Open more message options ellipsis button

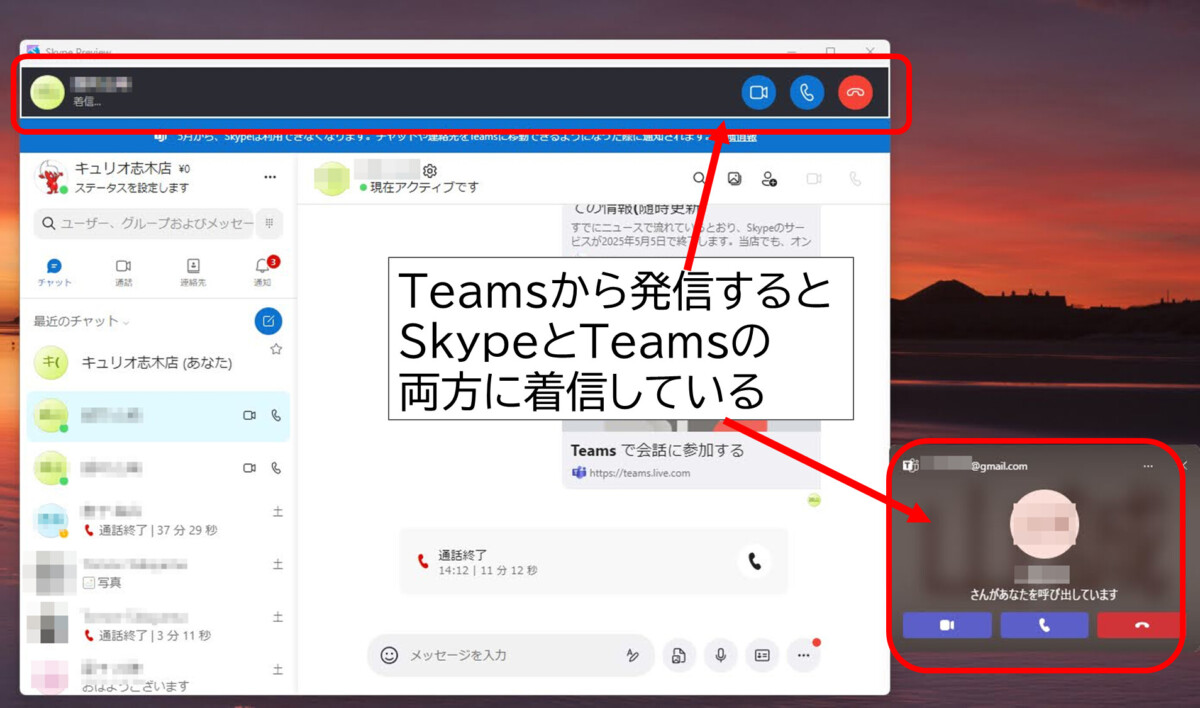tap(803, 655)
